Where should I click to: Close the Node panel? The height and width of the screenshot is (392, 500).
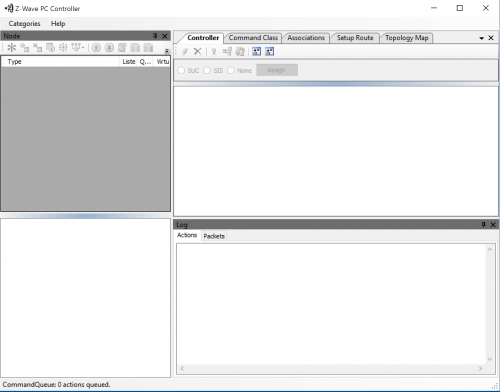[x=165, y=36]
